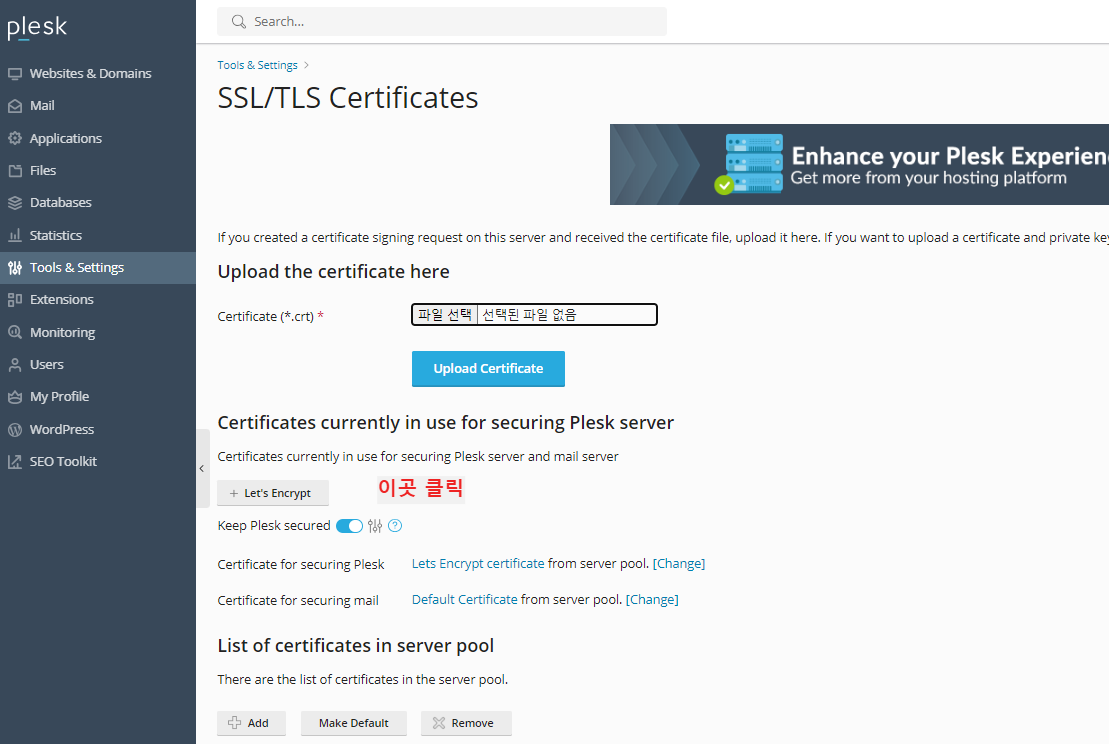The image size is (1109, 744).
Task: Collapse the sidebar with the arrow handle
Action: tap(202, 468)
